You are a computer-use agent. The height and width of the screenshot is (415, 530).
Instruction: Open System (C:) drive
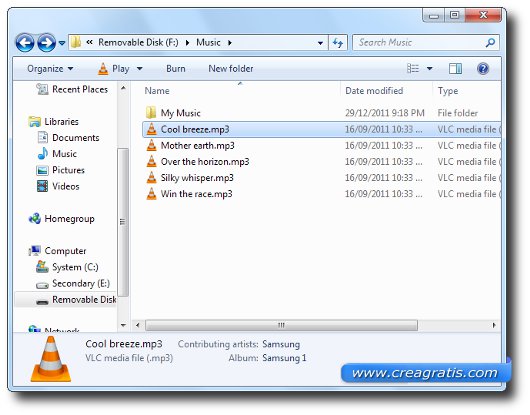click(x=75, y=267)
